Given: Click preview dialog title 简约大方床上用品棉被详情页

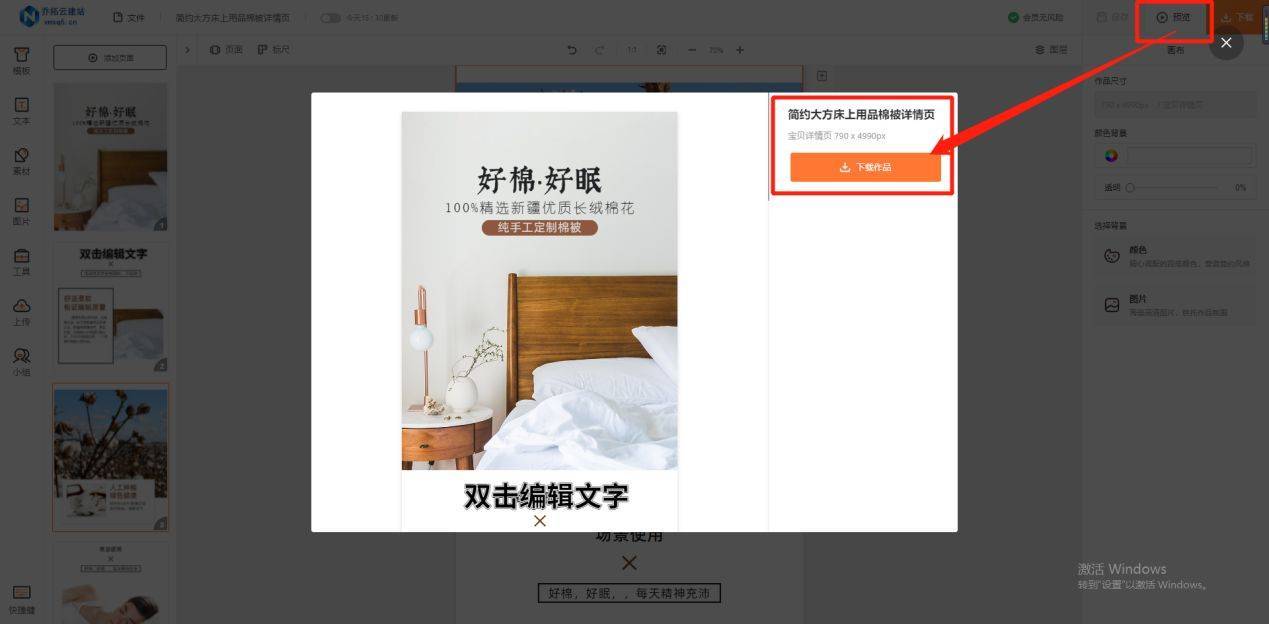Looking at the screenshot, I should (861, 115).
